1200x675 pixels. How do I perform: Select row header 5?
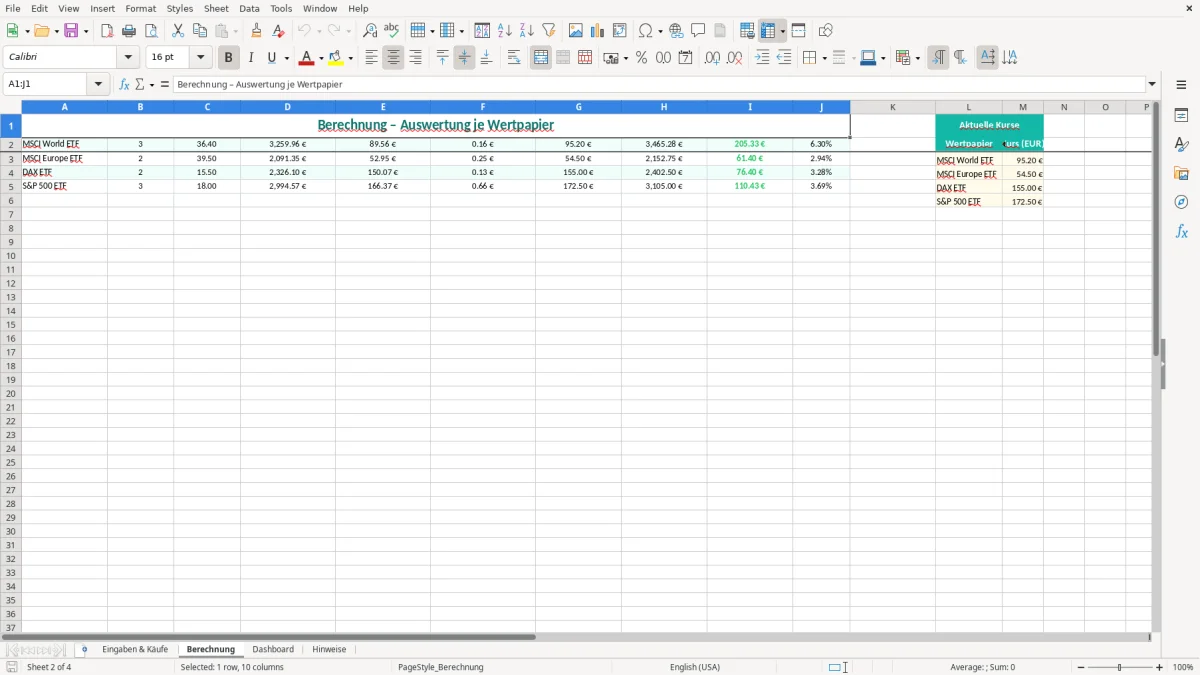coord(11,186)
